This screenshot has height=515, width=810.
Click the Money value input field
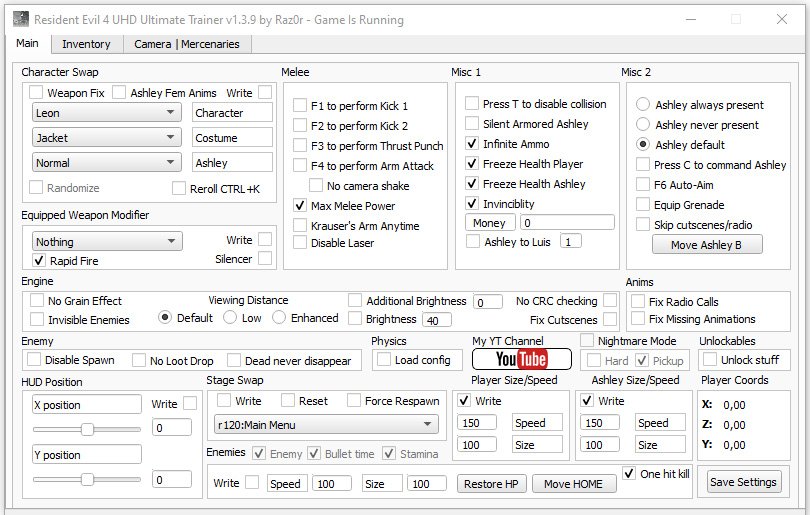point(567,222)
